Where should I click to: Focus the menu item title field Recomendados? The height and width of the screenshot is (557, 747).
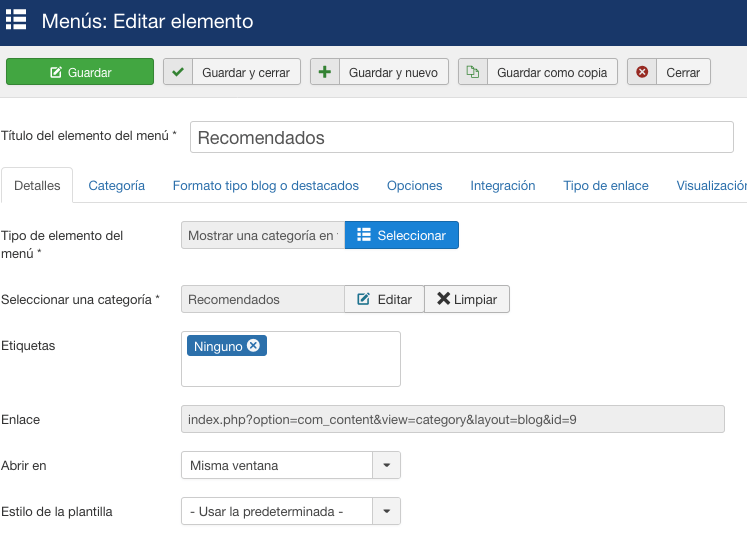462,137
